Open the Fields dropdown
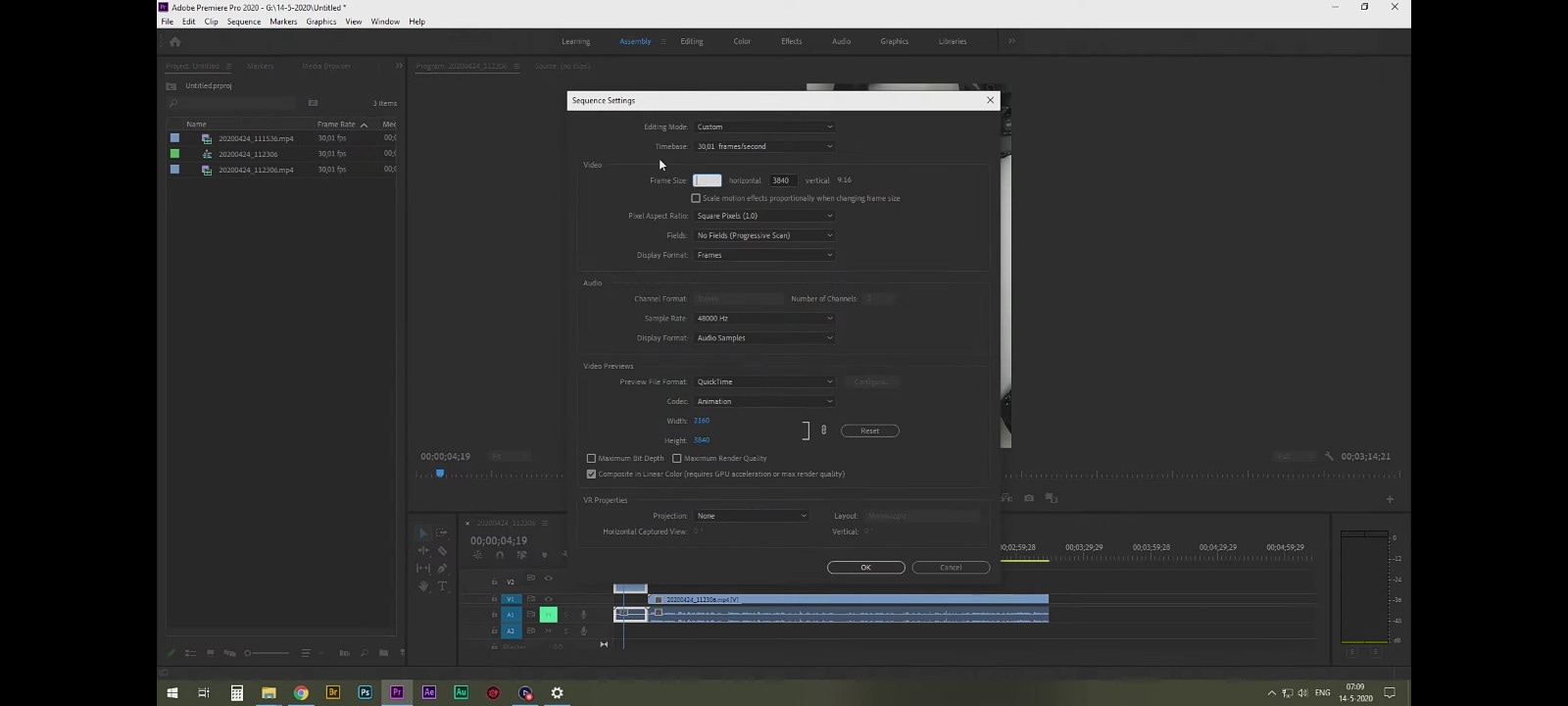 click(x=764, y=235)
